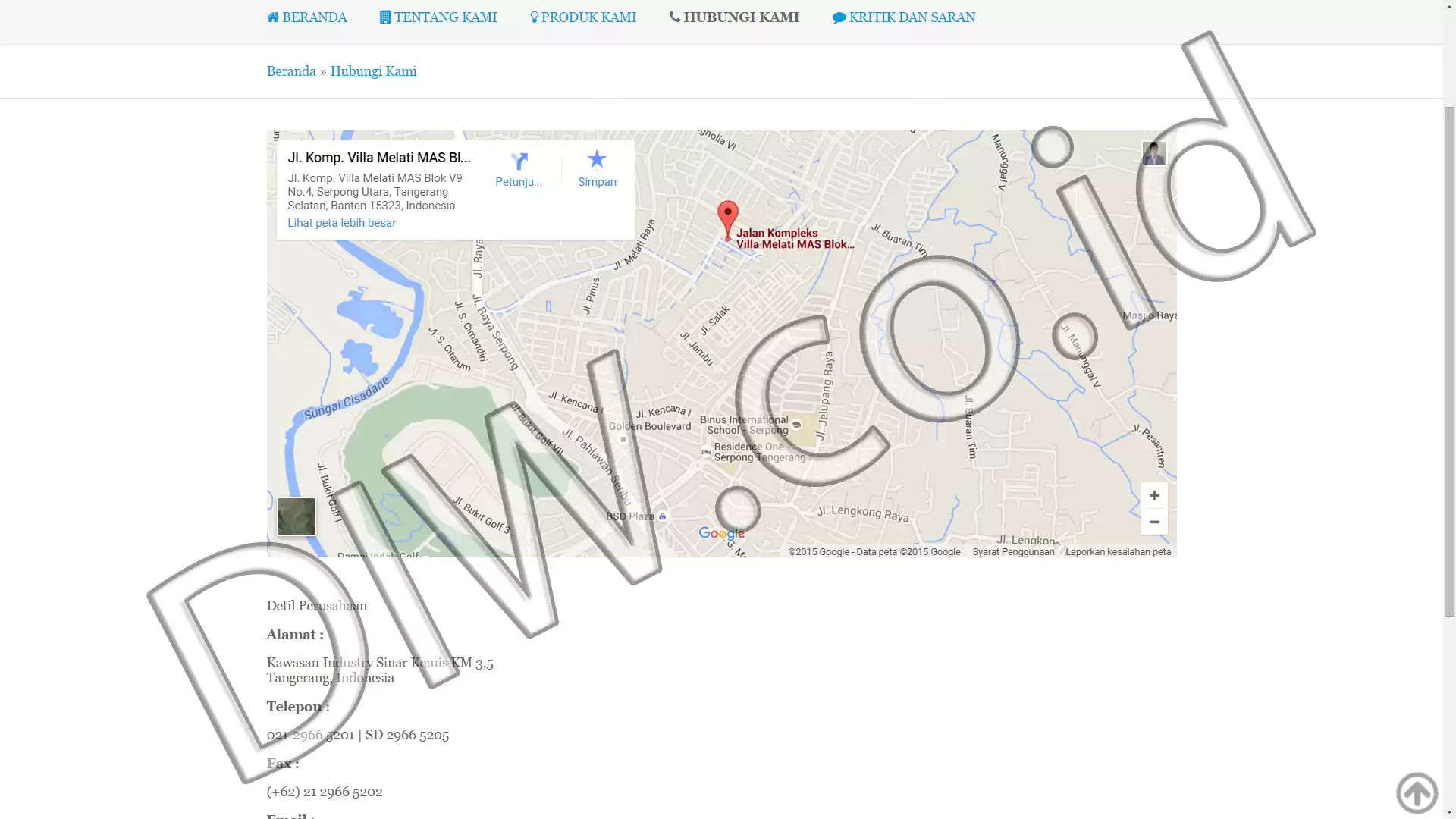Click the Residence One Serpong label
The width and height of the screenshot is (1456, 819).
coord(760,452)
